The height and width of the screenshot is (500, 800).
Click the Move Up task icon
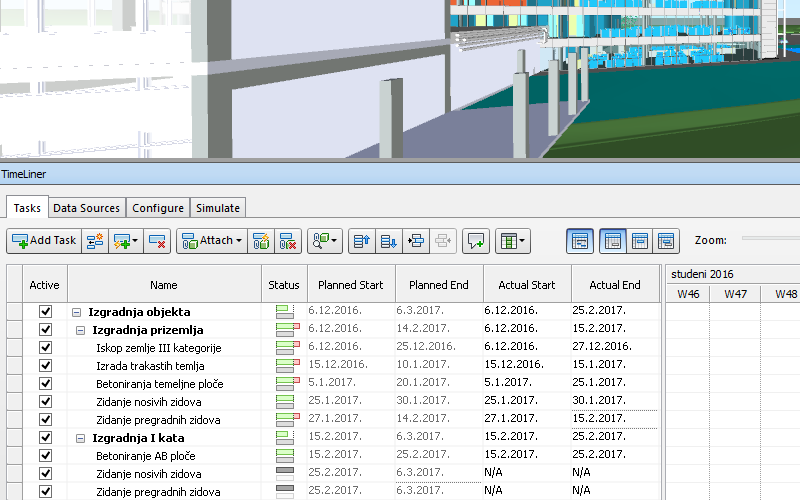(362, 240)
